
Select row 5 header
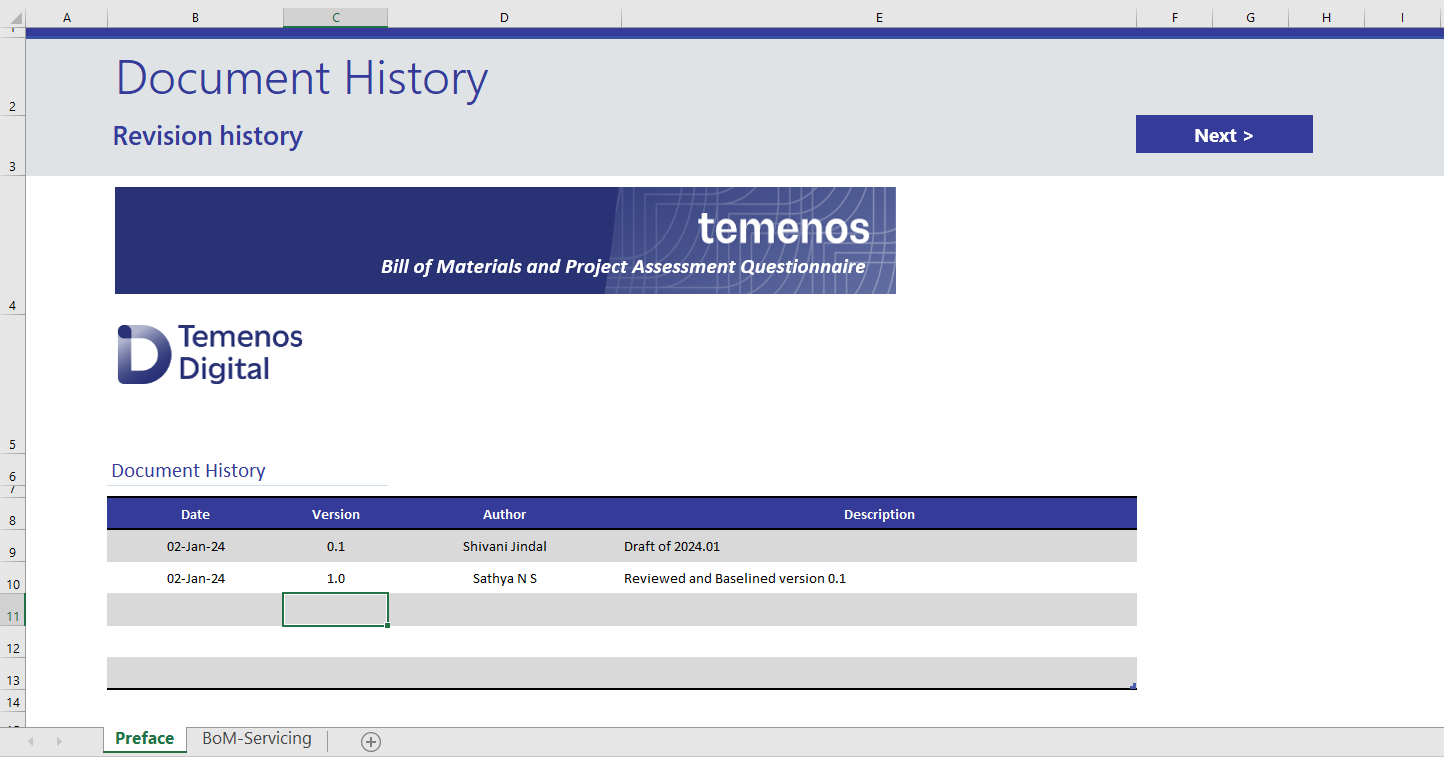pyautogui.click(x=12, y=385)
